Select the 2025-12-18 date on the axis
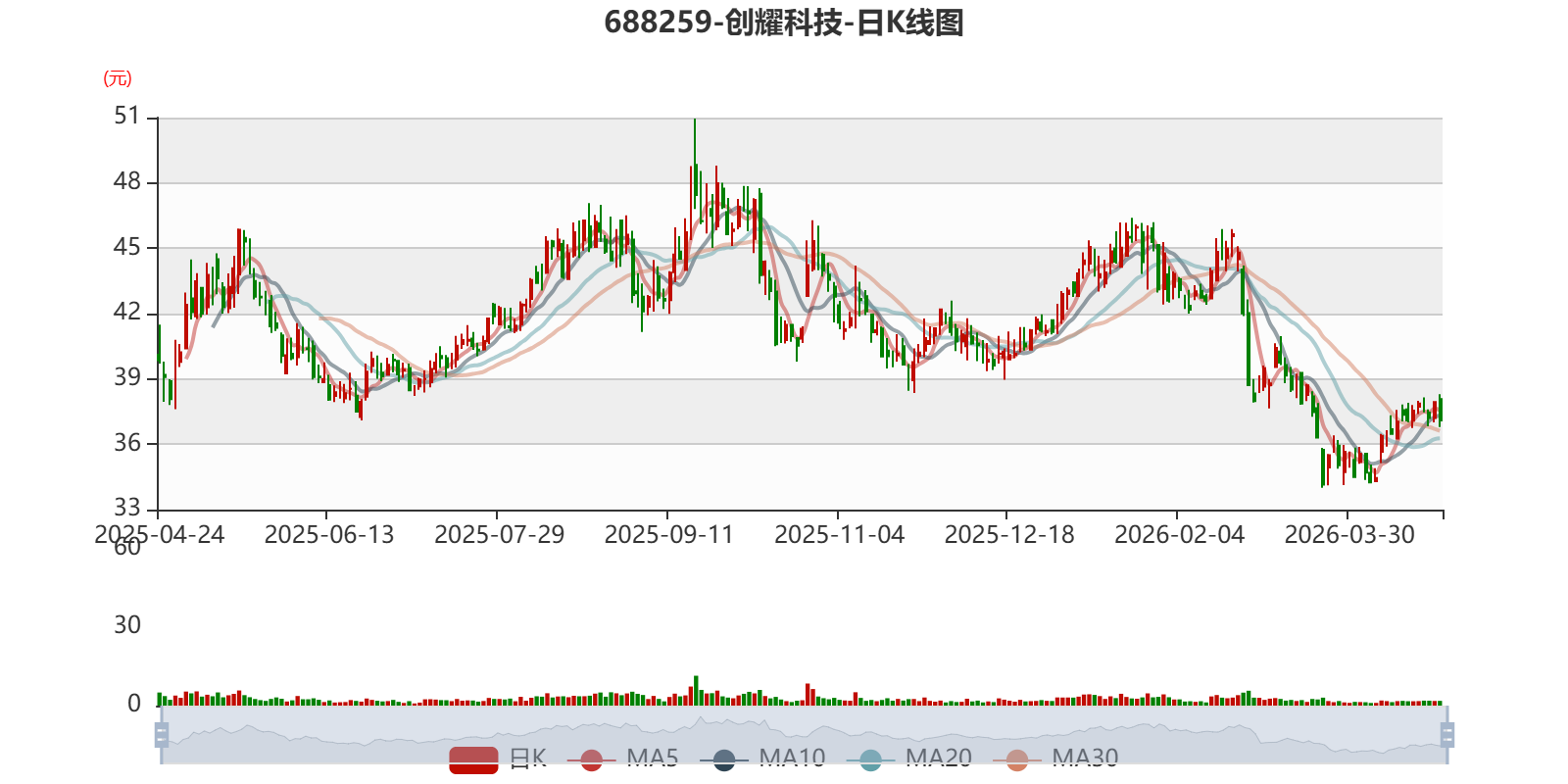Viewport: 1568px width, 784px height. [1009, 535]
